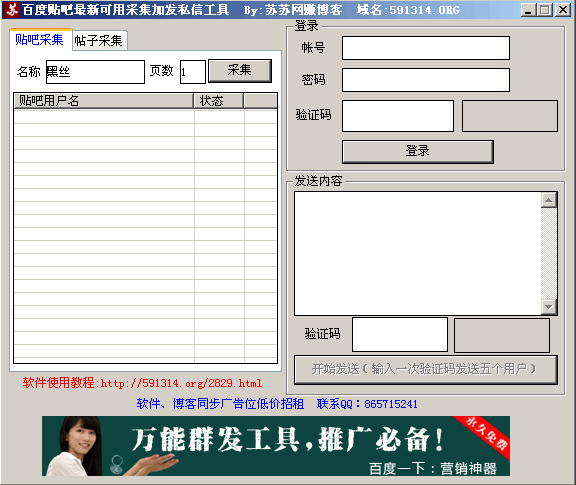Click the send-section 验证码 input field
The image size is (576, 485).
point(400,334)
